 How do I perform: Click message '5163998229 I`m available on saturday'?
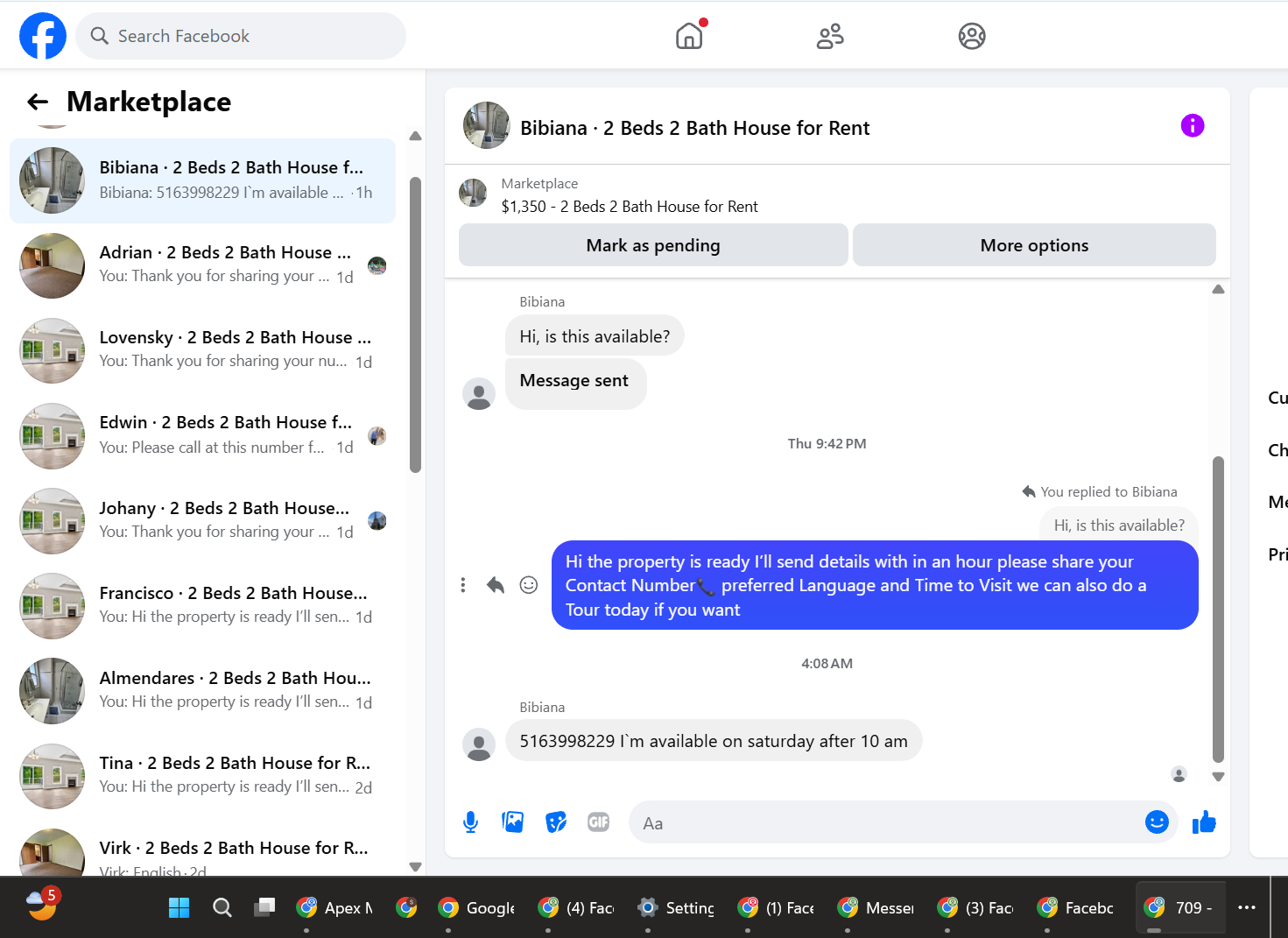click(714, 741)
